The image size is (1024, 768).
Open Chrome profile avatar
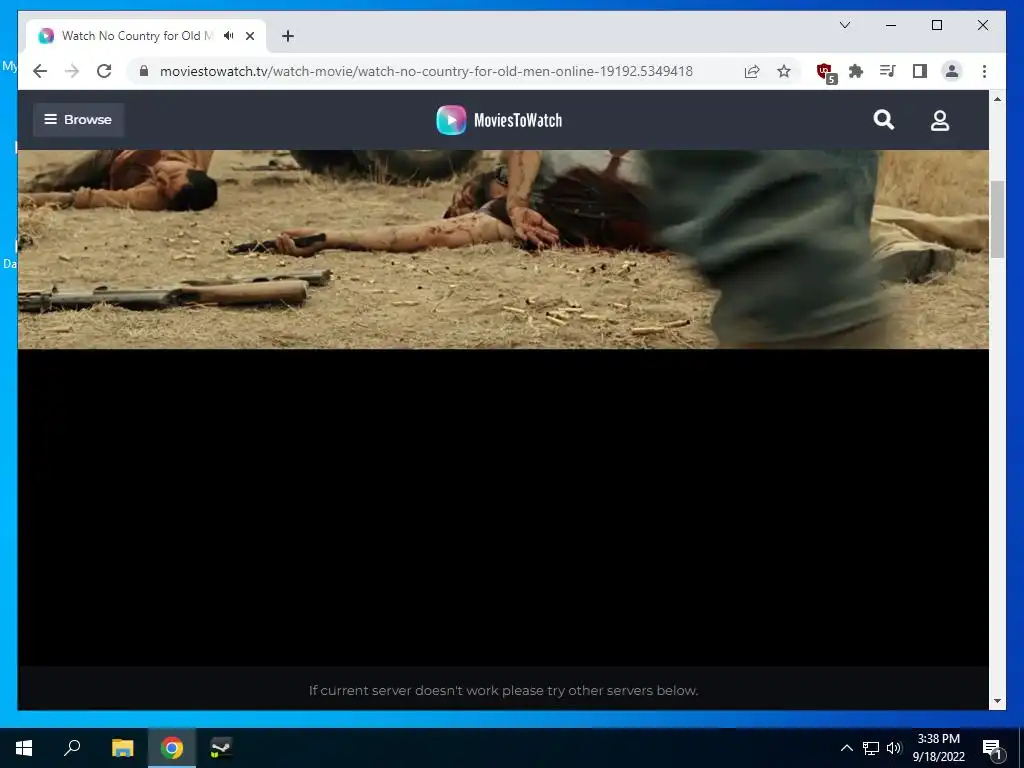[952, 71]
